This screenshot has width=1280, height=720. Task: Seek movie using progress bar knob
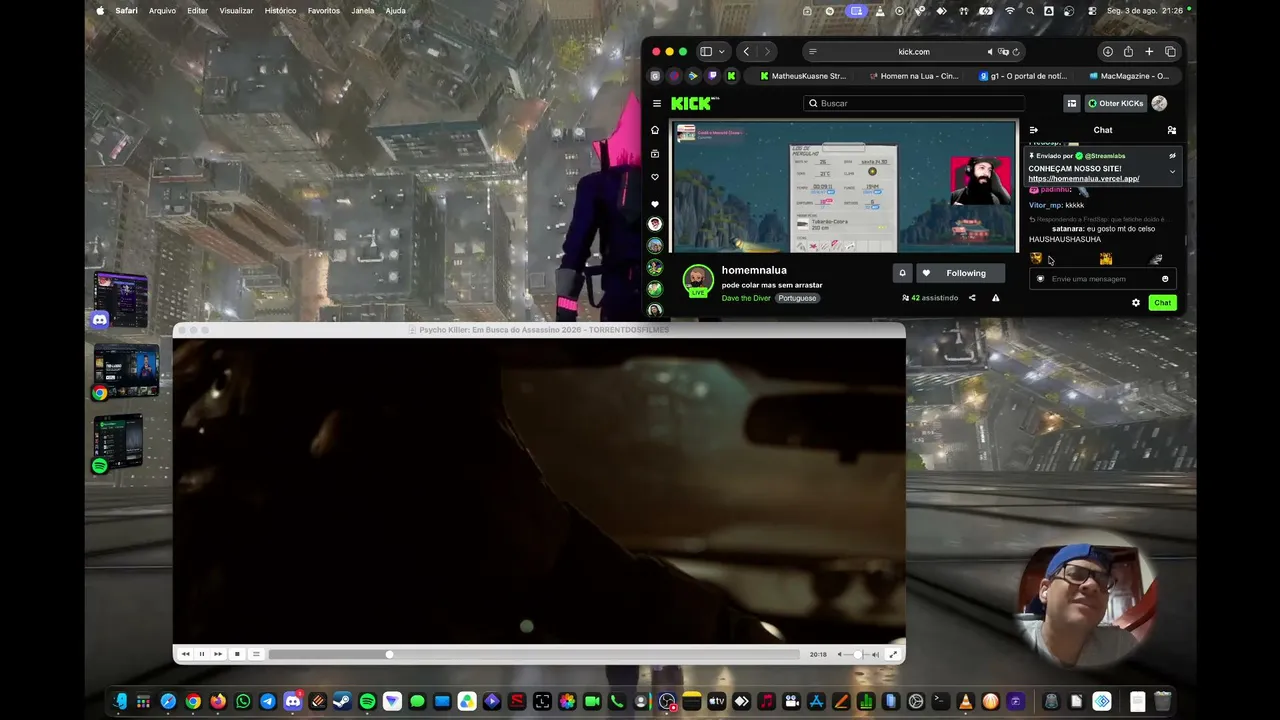pyautogui.click(x=389, y=654)
